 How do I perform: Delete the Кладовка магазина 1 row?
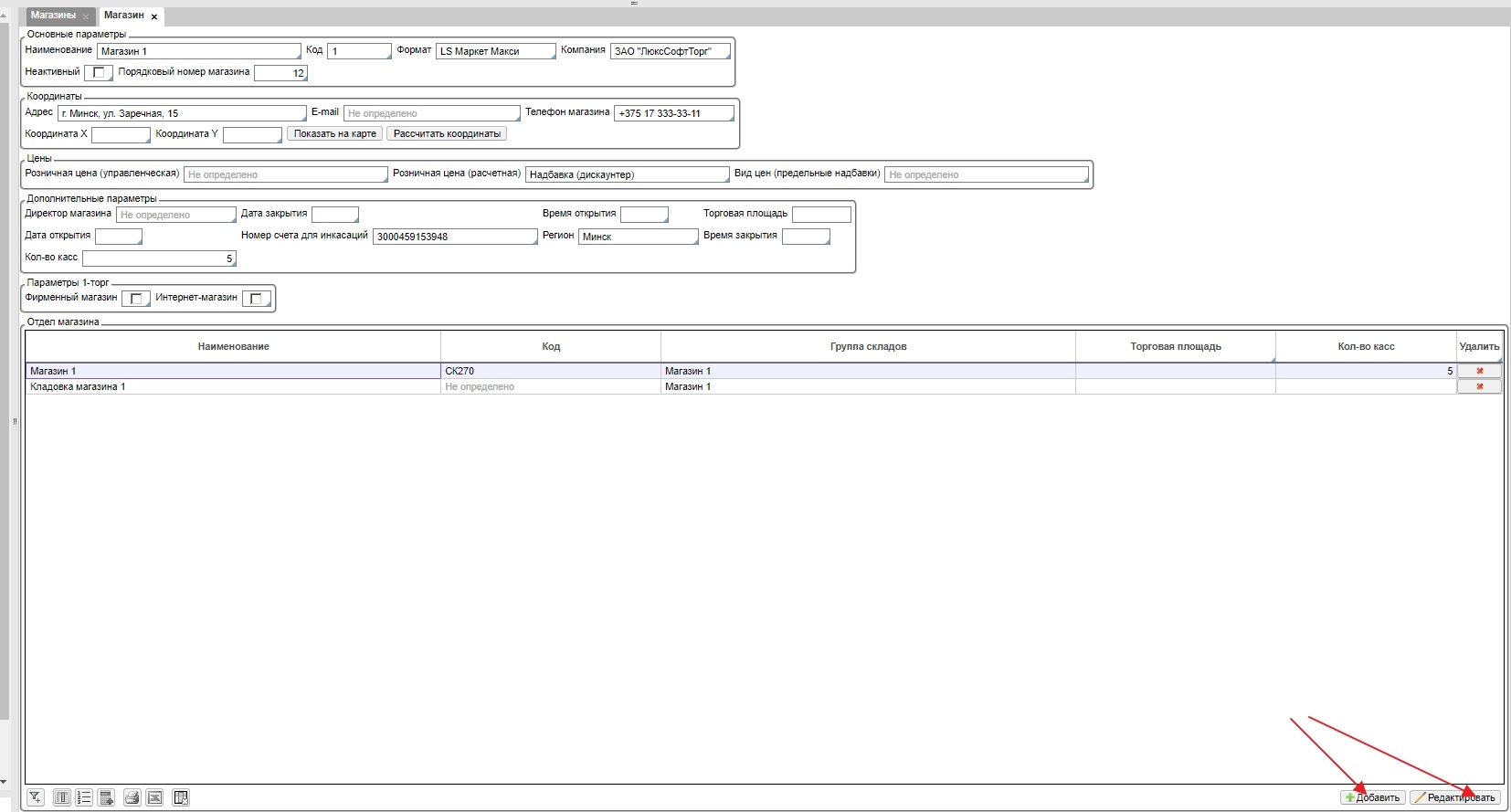(x=1479, y=386)
